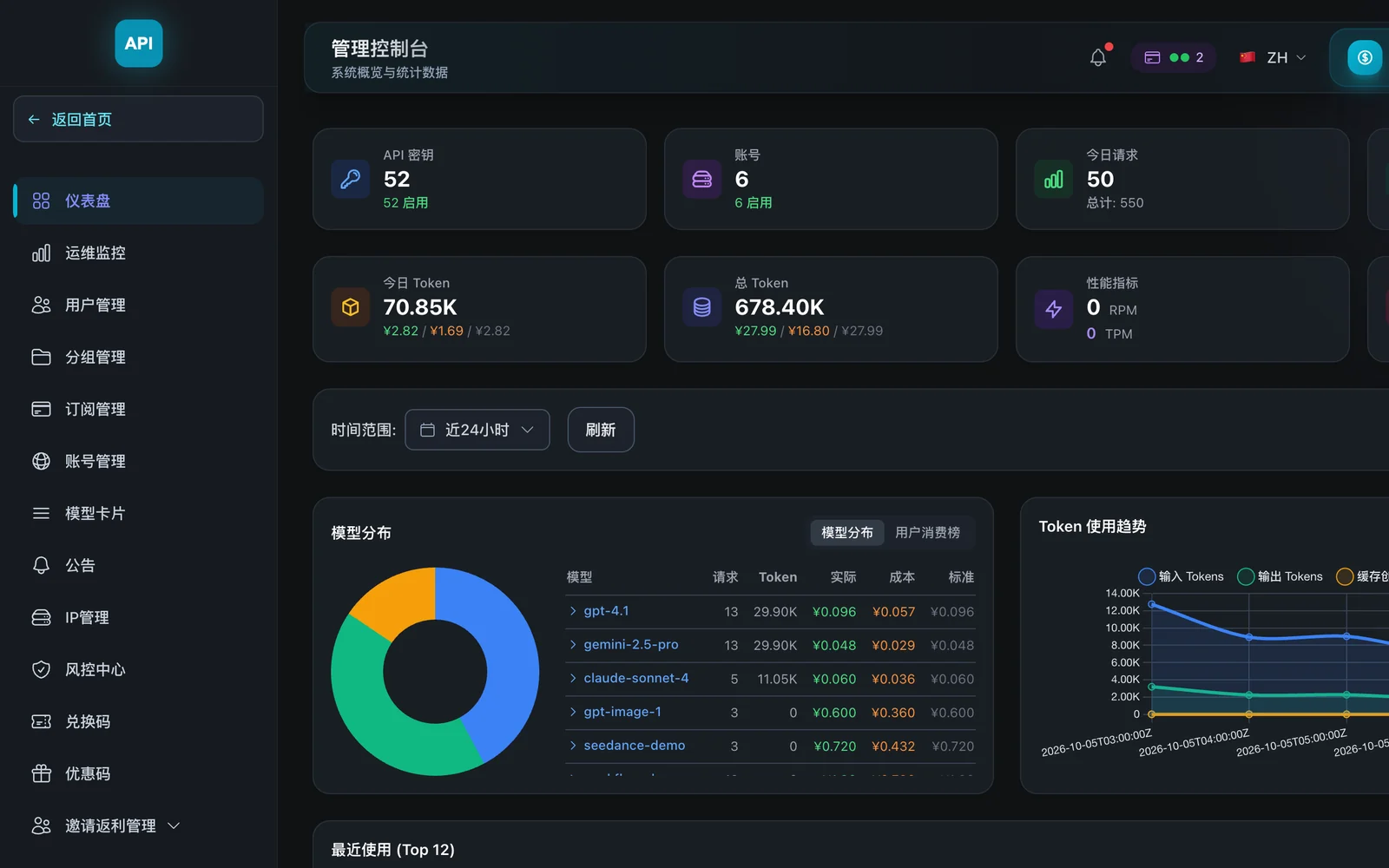Expand claude-sonnet-4 model row

tap(573, 678)
